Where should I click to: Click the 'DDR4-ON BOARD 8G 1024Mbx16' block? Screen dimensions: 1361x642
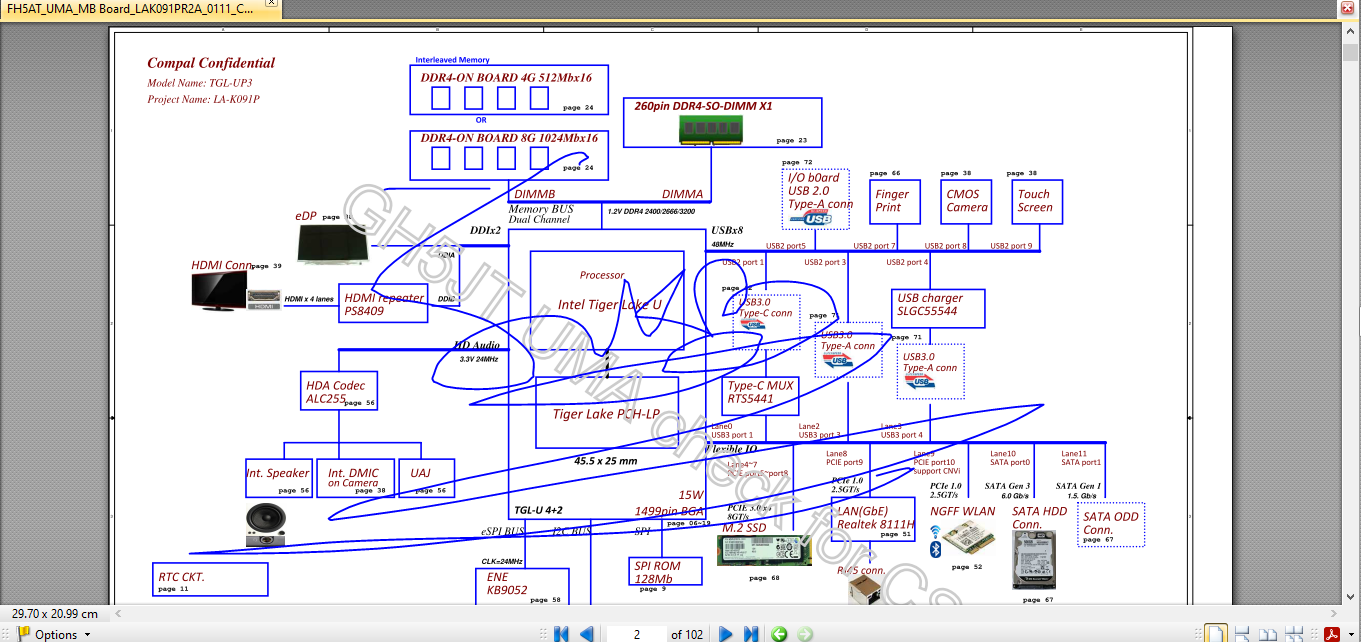click(x=507, y=155)
